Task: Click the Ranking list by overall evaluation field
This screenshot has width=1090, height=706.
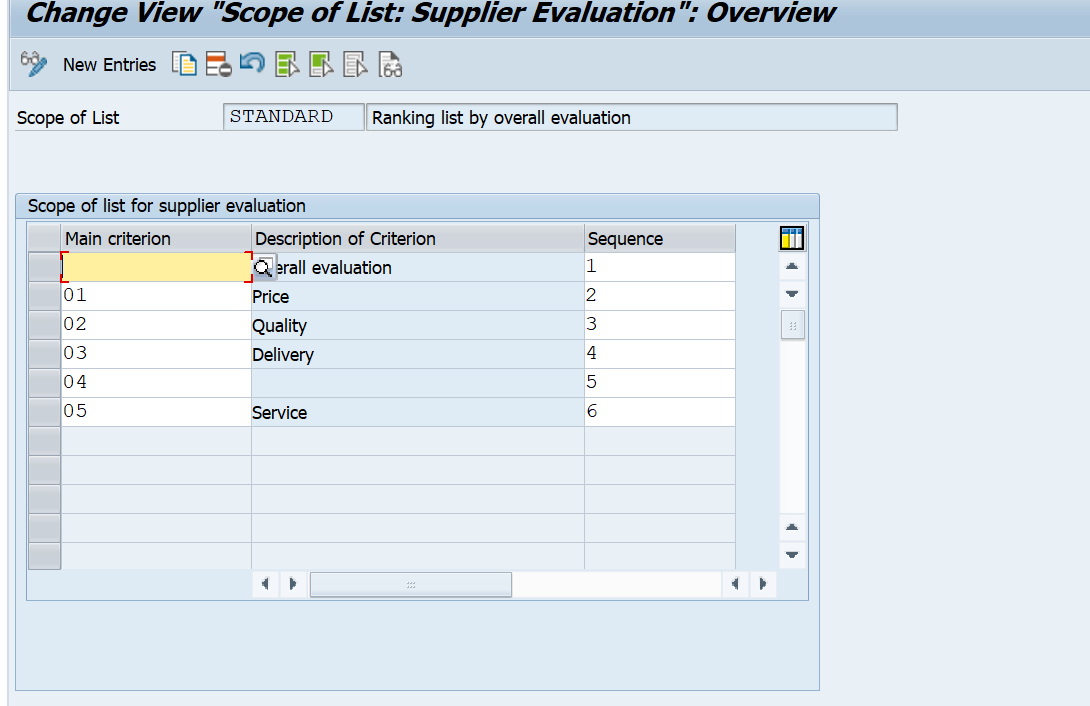Action: click(631, 117)
